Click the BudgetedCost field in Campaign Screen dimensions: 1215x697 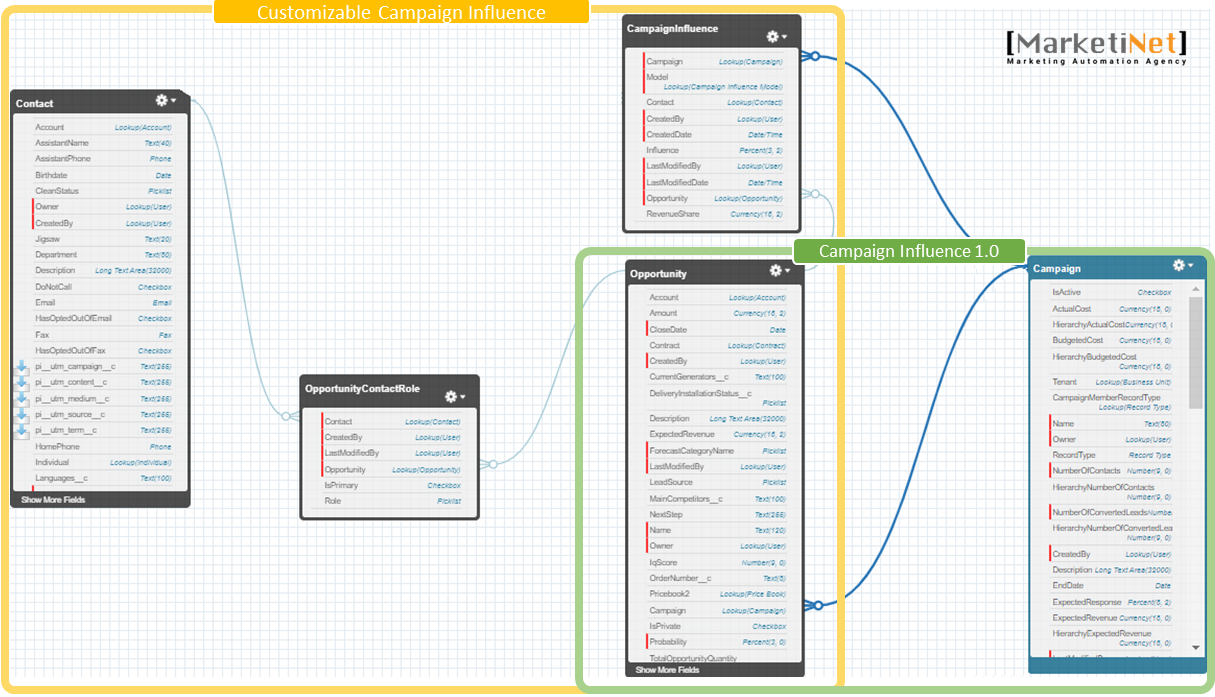pyautogui.click(x=1112, y=341)
